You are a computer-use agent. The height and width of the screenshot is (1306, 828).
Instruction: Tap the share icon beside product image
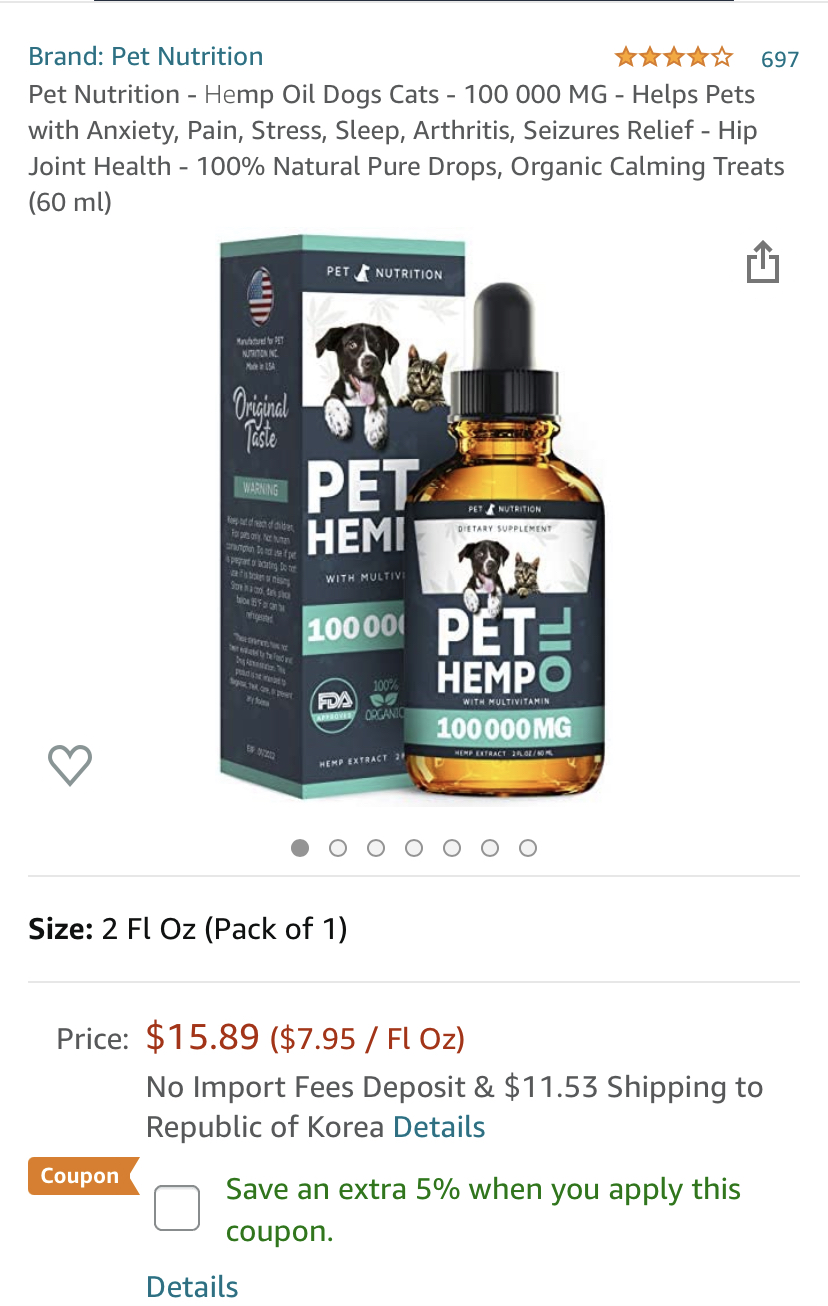pyautogui.click(x=762, y=262)
